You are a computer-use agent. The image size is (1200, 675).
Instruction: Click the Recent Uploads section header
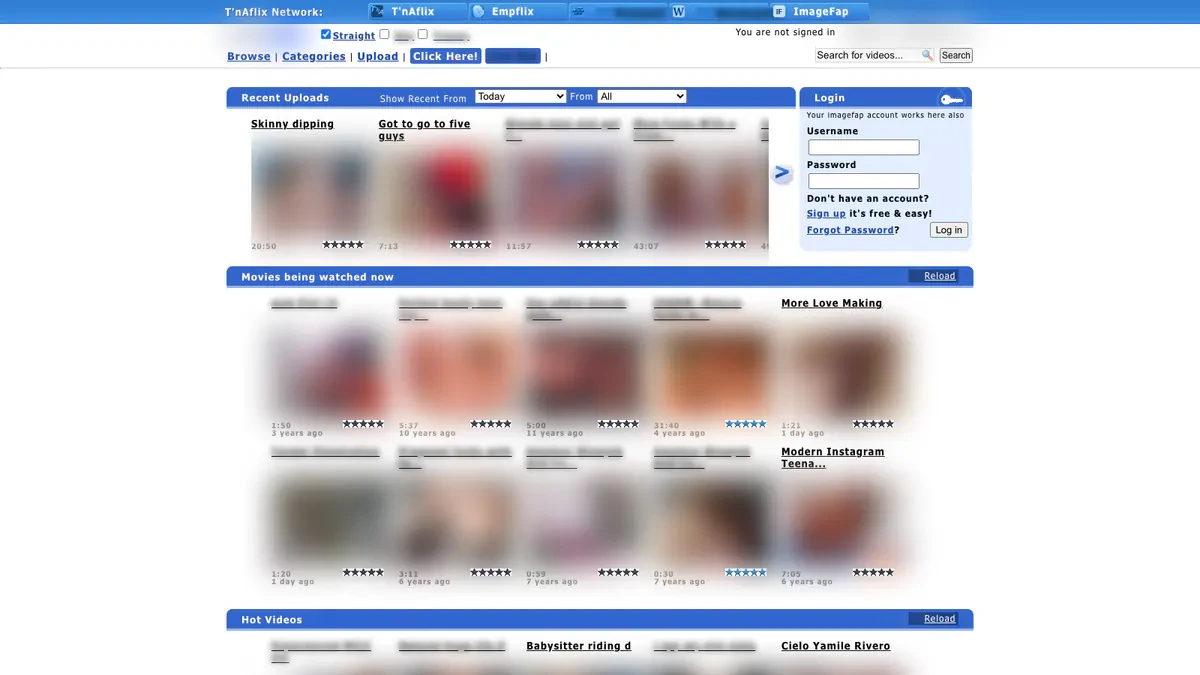pyautogui.click(x=285, y=98)
